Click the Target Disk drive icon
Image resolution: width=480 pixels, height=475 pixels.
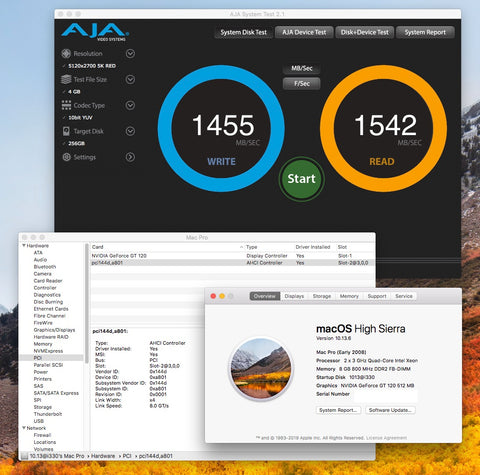[x=66, y=131]
